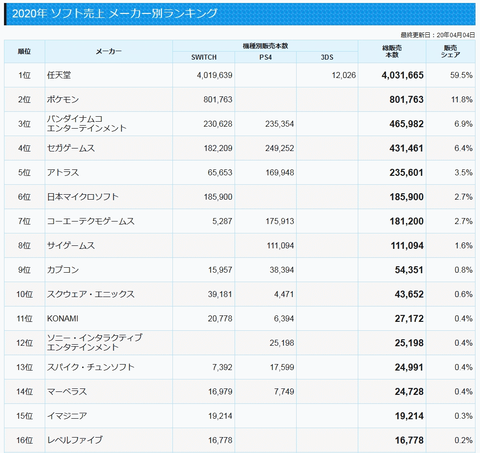Select maker name マーベラス
This screenshot has height=453, width=480.
(x=67, y=392)
